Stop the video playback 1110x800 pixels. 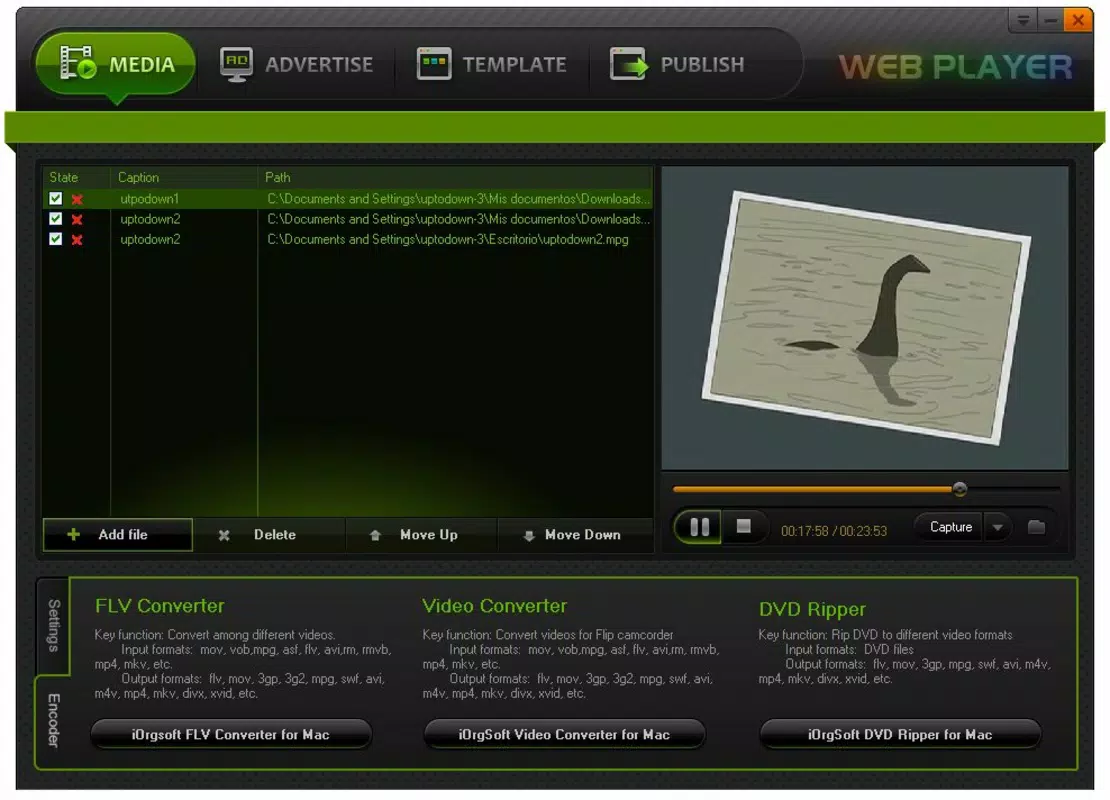tap(743, 526)
